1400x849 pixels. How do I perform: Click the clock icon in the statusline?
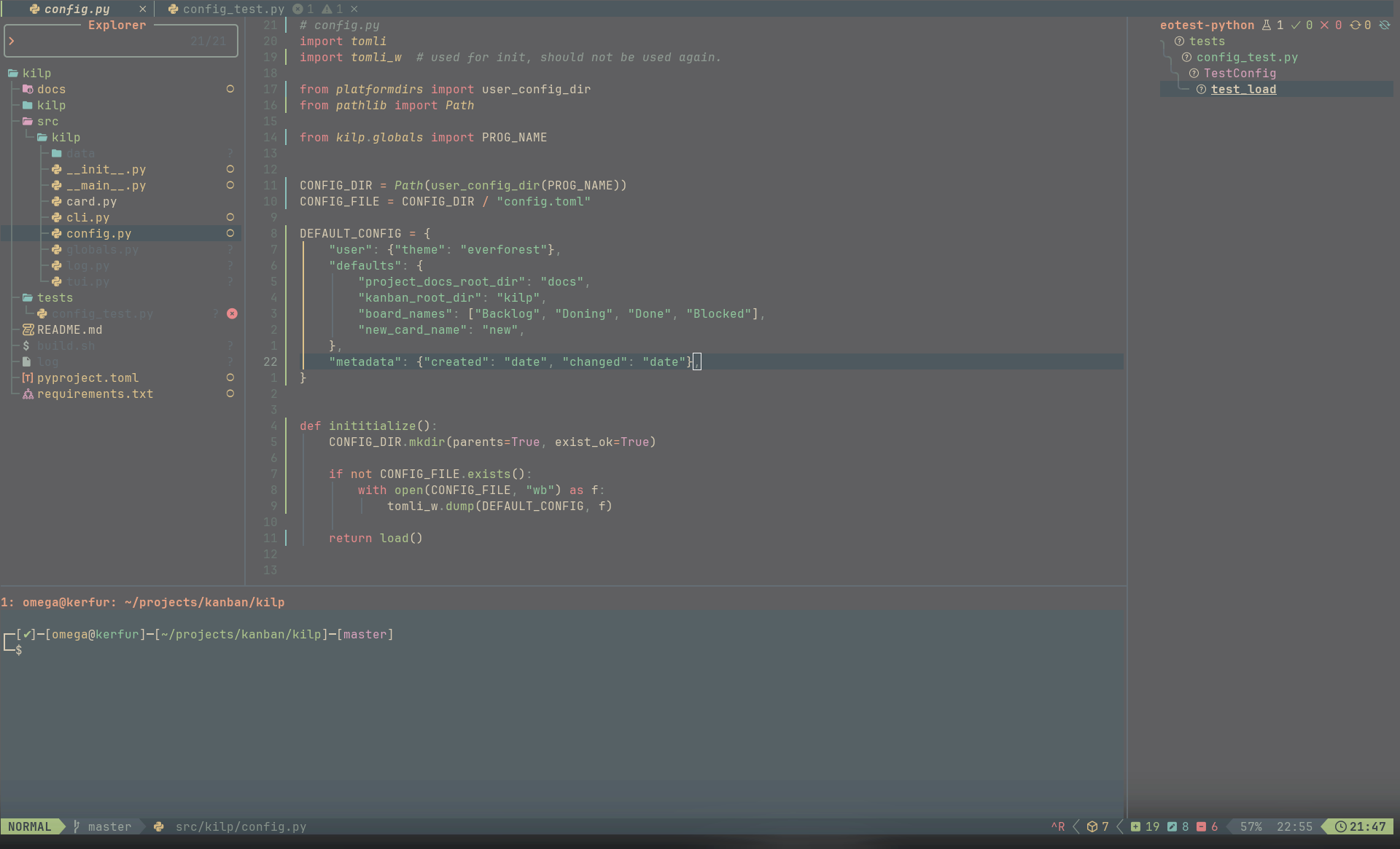point(1340,826)
